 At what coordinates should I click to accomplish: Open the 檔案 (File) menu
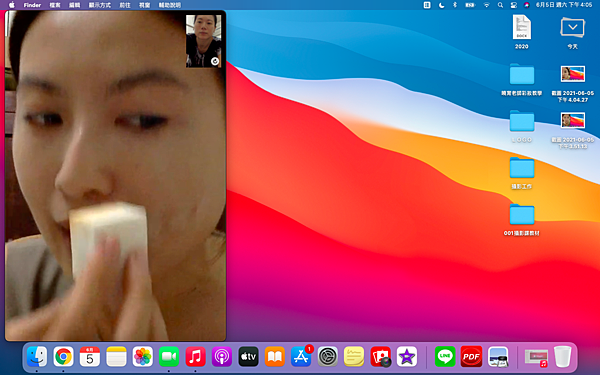[55, 5]
